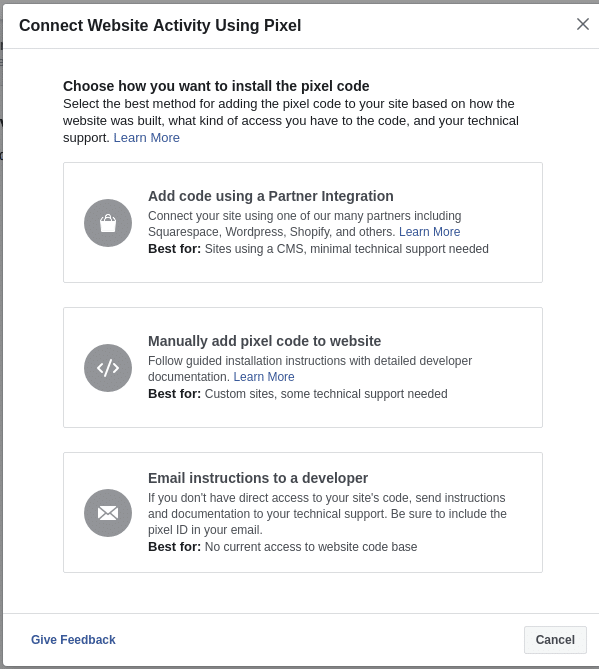Pick 'Email instructions to a developer' heading

(258, 478)
